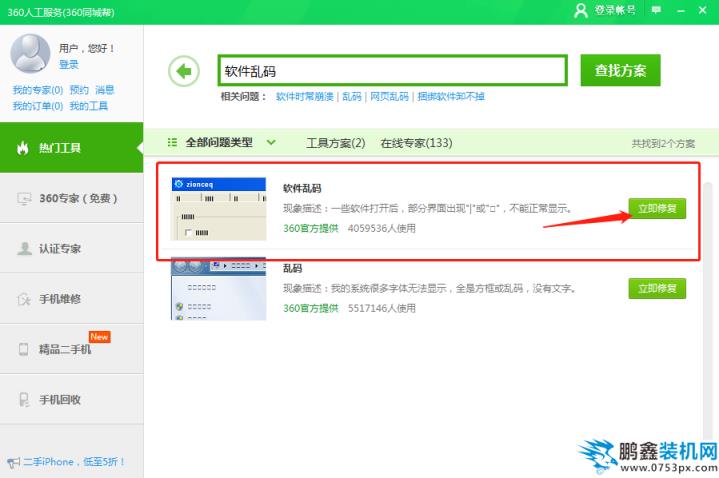Click the New badge on 精品二手机

pos(100,337)
